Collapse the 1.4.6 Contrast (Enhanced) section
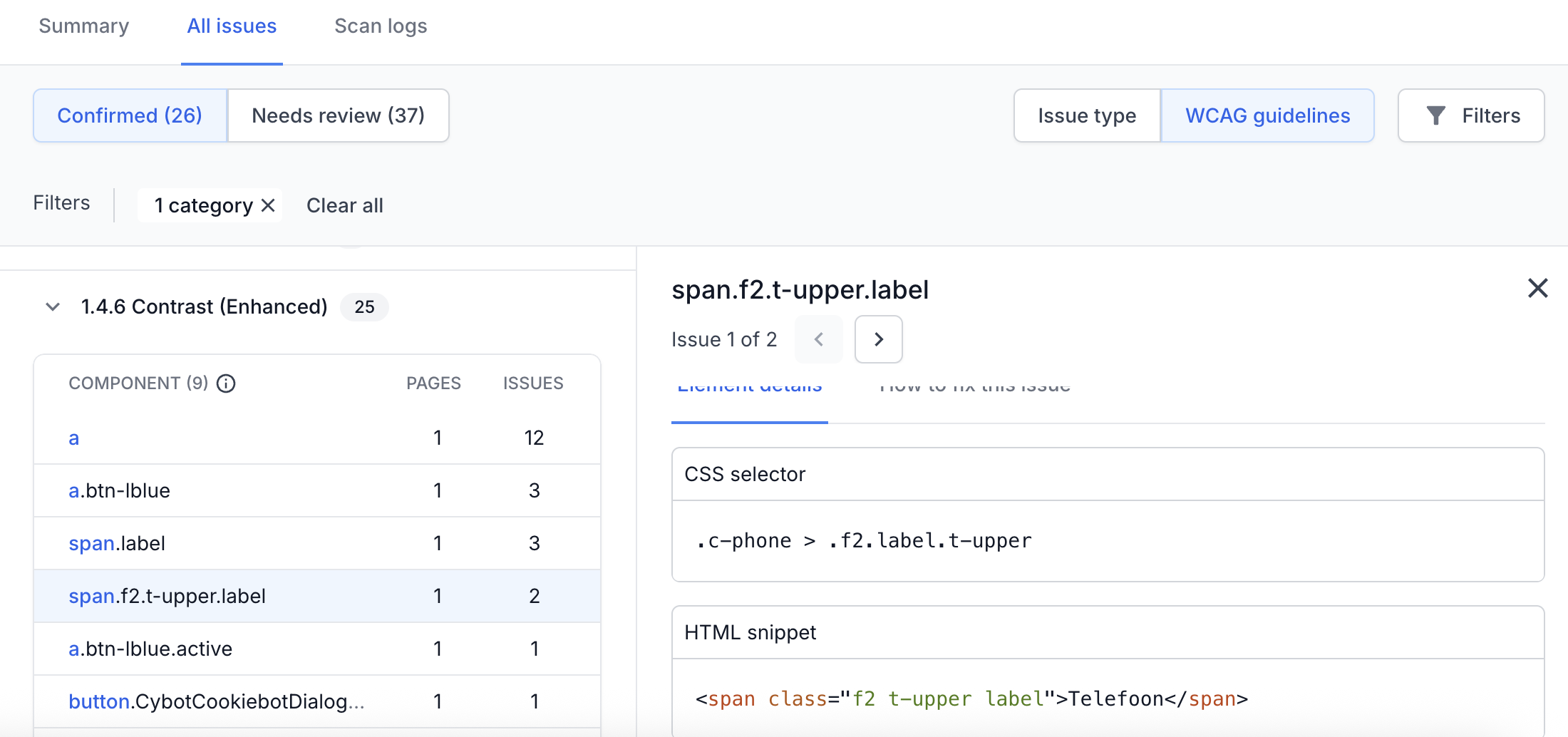Image resolution: width=1568 pixels, height=737 pixels. [x=53, y=306]
